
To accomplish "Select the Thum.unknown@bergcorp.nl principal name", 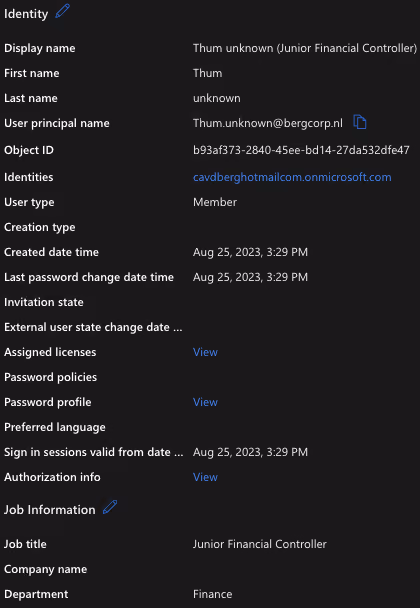I will tap(268, 123).
